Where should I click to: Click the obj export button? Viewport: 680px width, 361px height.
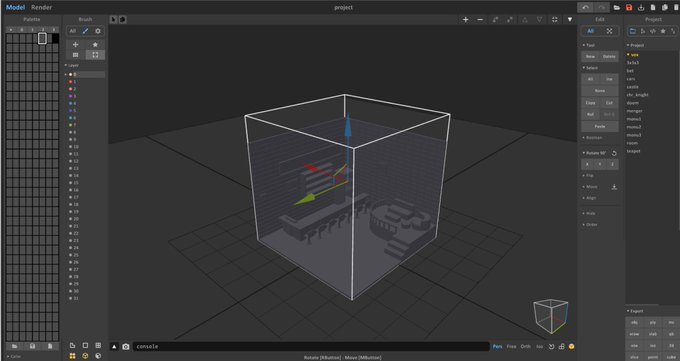pos(634,322)
